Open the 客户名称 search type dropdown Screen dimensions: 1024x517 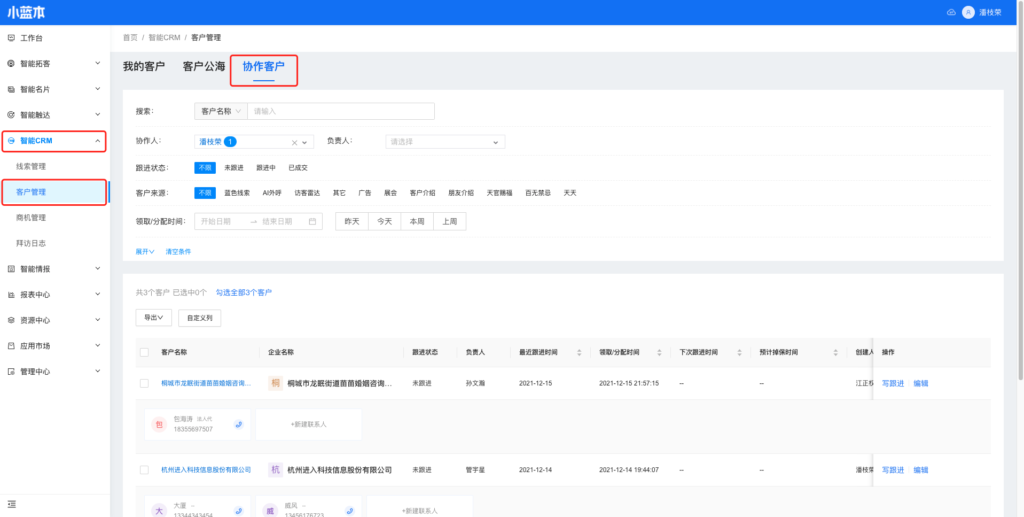pos(220,111)
